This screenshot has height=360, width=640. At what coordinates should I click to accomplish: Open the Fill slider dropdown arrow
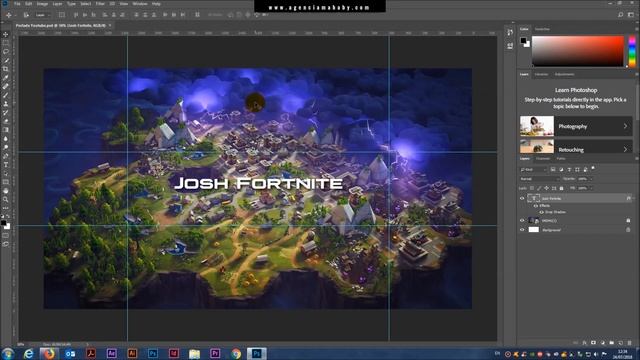click(591, 188)
